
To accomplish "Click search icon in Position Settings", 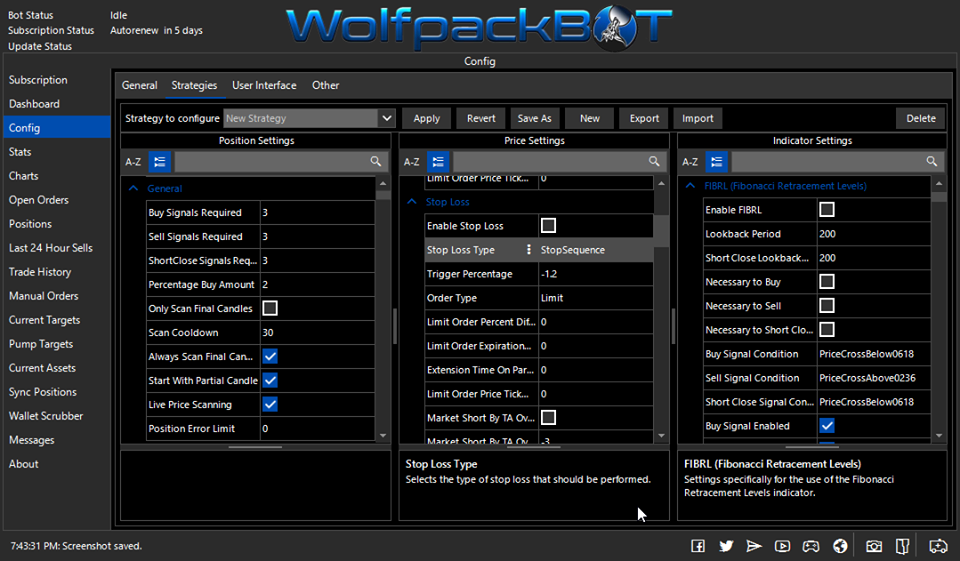I will click(376, 161).
